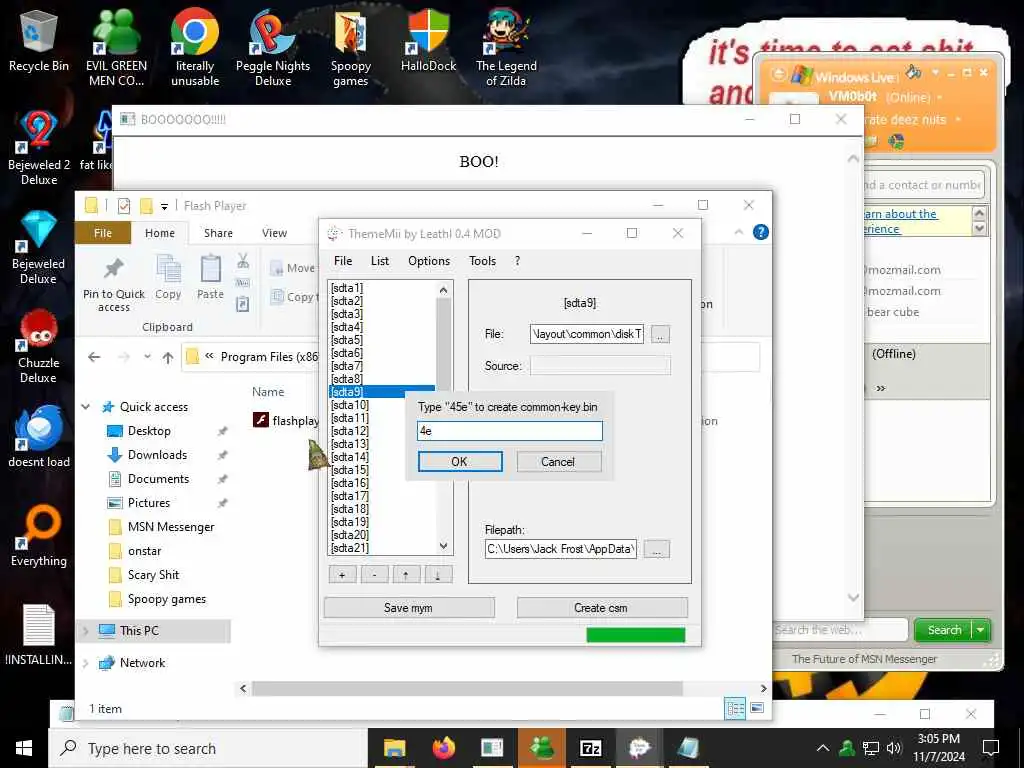
Task: Launch the HalloDock desktop shortcut
Action: click(428, 40)
